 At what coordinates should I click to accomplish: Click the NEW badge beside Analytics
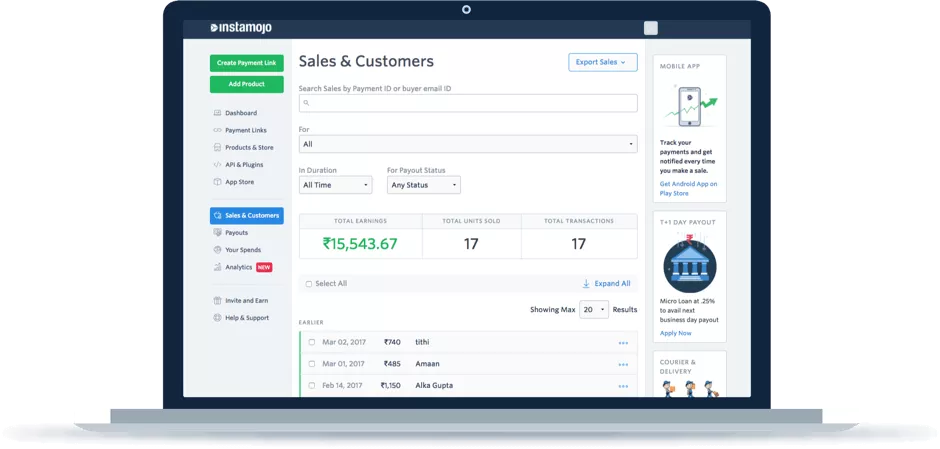point(264,267)
